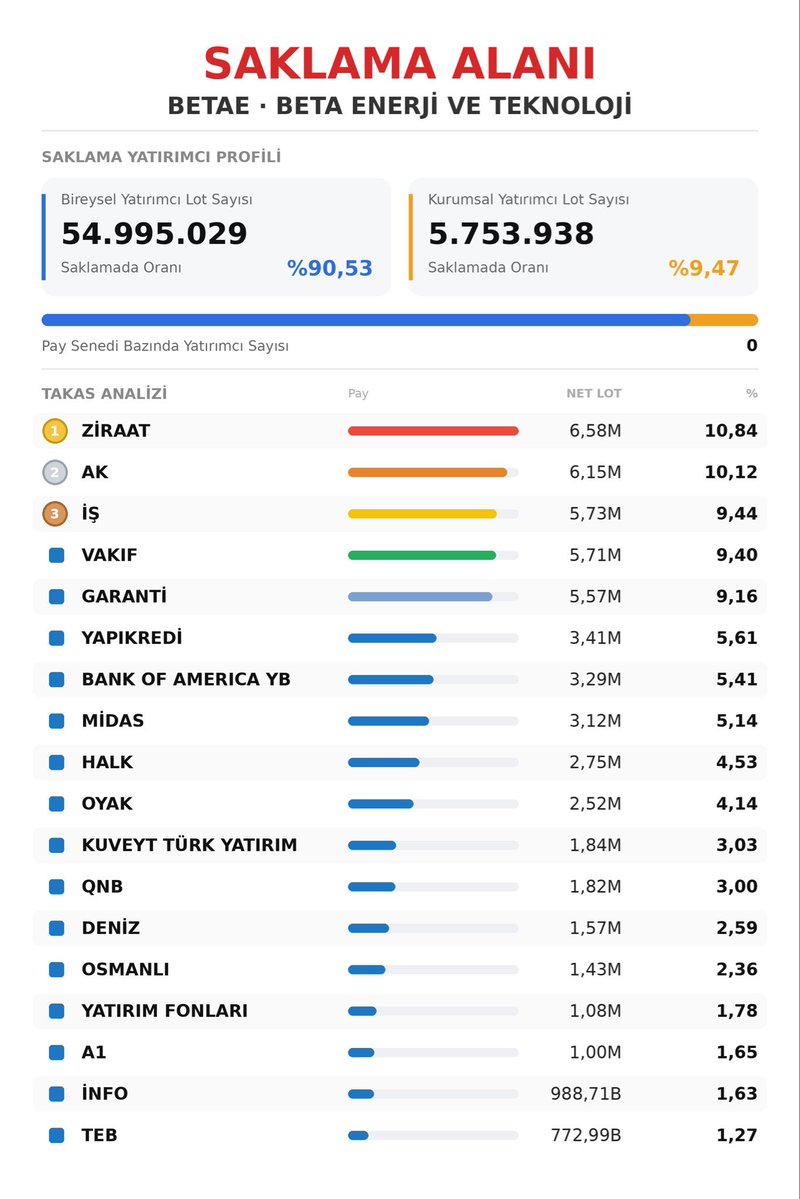Click the blue square marker beside HALK
This screenshot has height=1199, width=800.
click(x=57, y=762)
